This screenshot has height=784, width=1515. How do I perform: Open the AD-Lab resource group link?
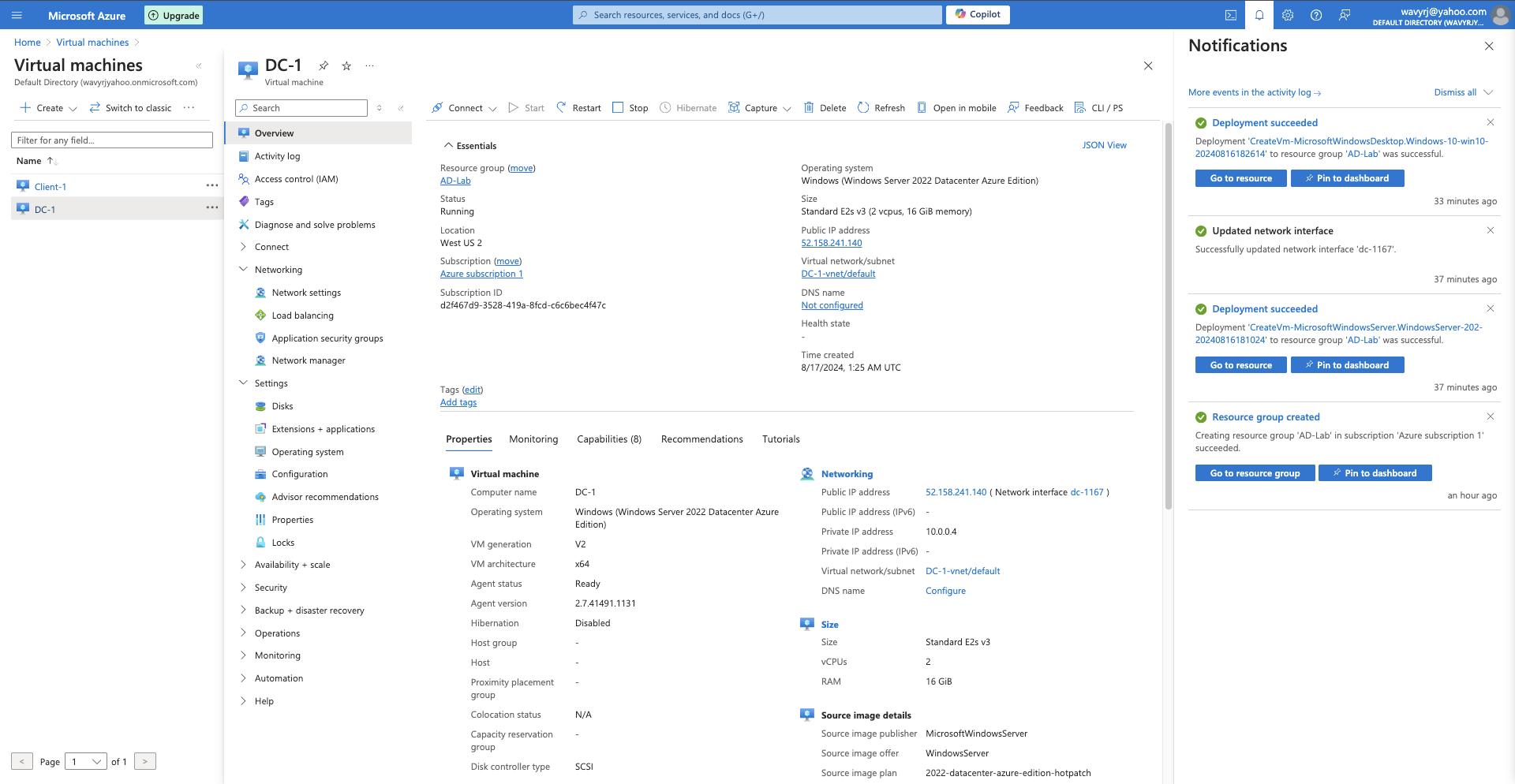click(x=455, y=181)
